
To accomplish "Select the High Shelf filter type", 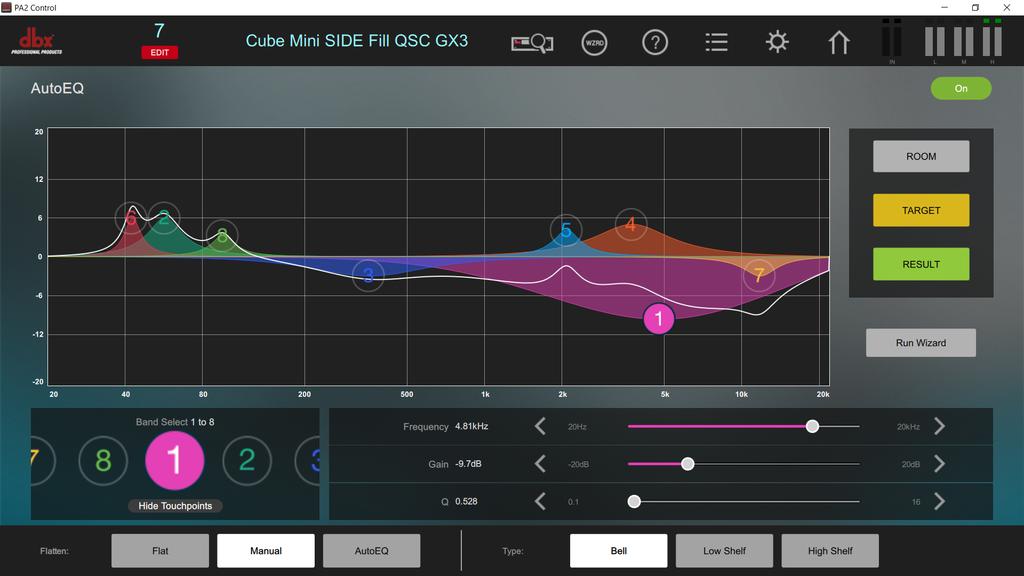I will tap(830, 551).
